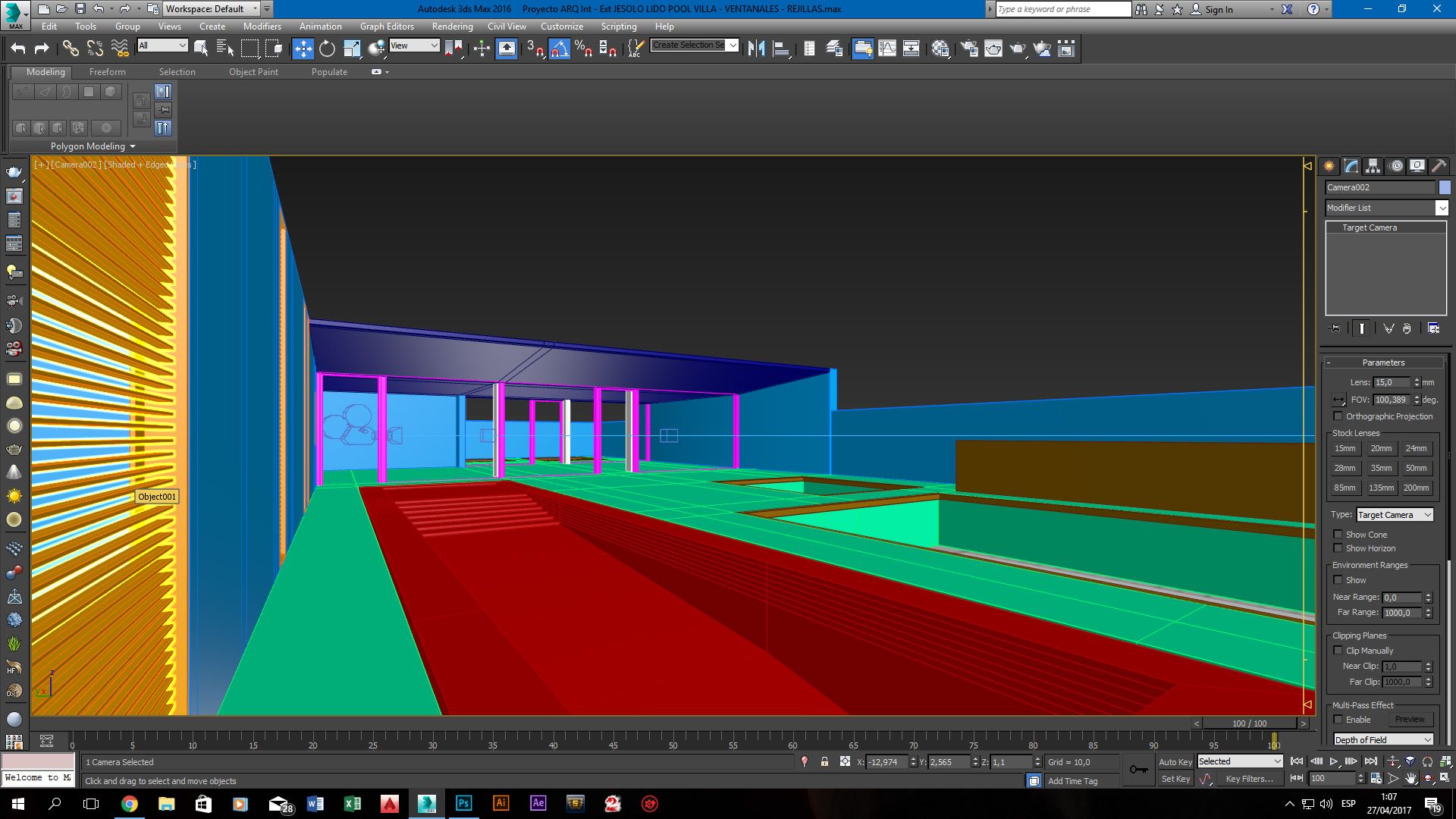Click the Snap Toggle icon
The height and width of the screenshot is (819, 1456).
click(x=534, y=48)
